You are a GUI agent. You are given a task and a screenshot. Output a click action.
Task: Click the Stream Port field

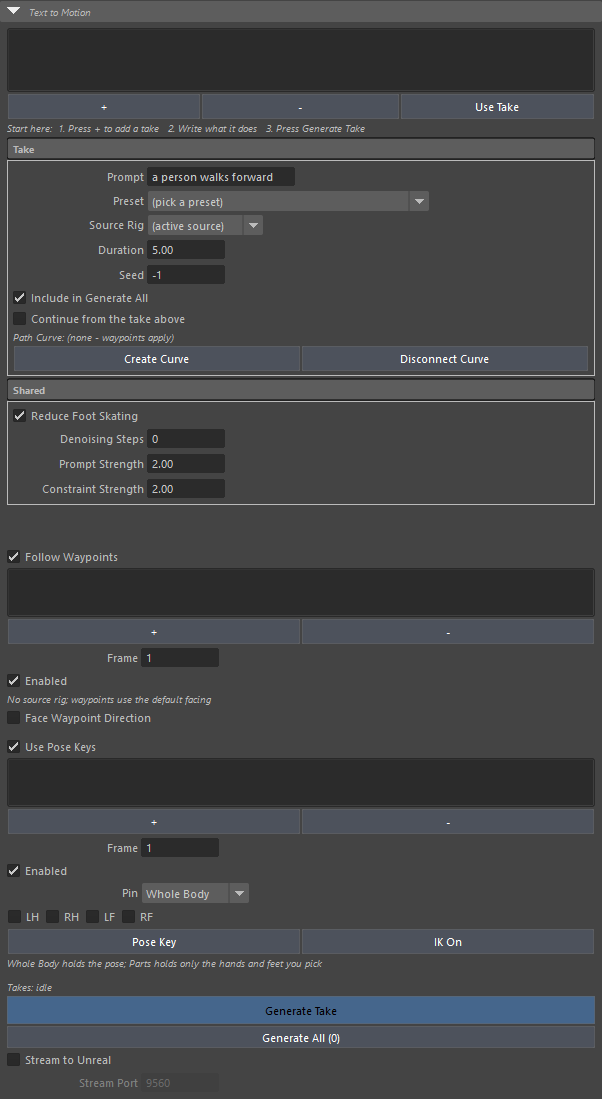[x=180, y=1083]
